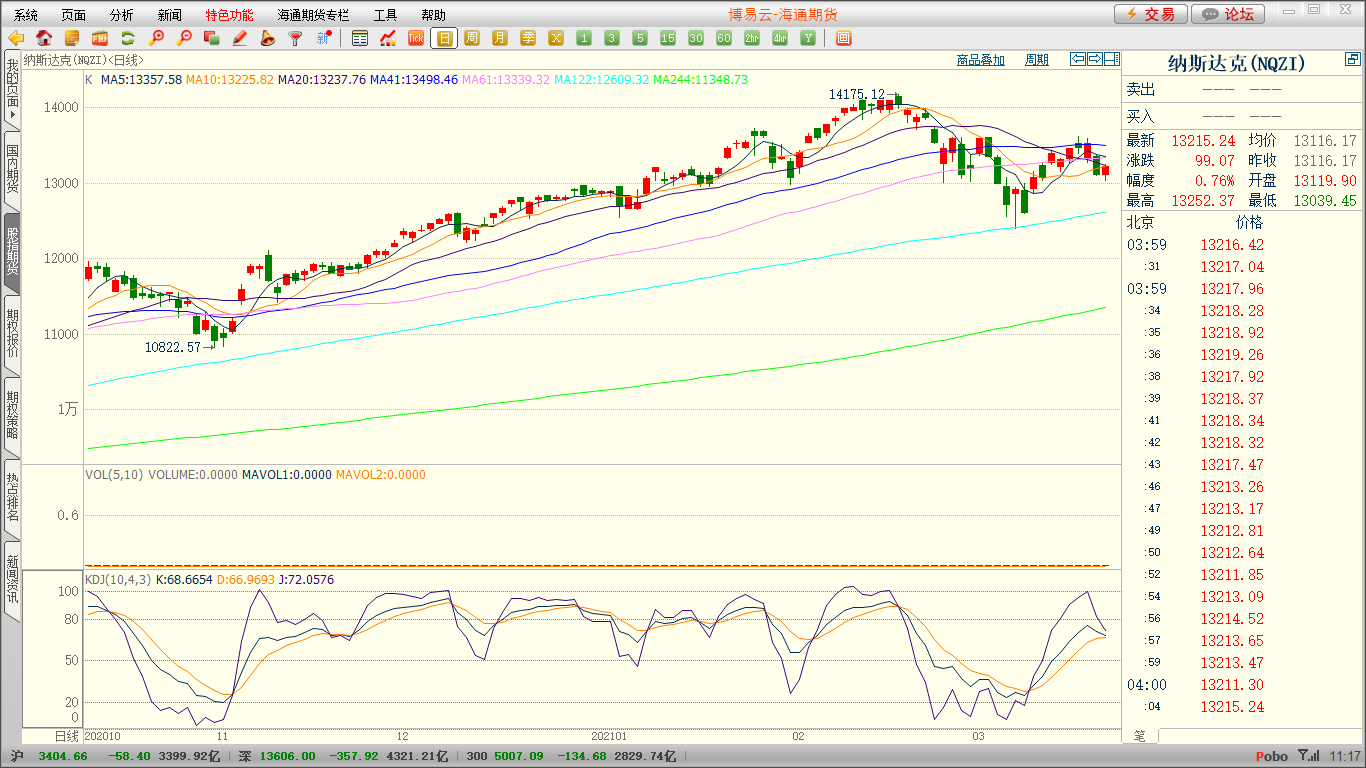
Task: Select monthly 月 period button
Action: pyautogui.click(x=500, y=38)
